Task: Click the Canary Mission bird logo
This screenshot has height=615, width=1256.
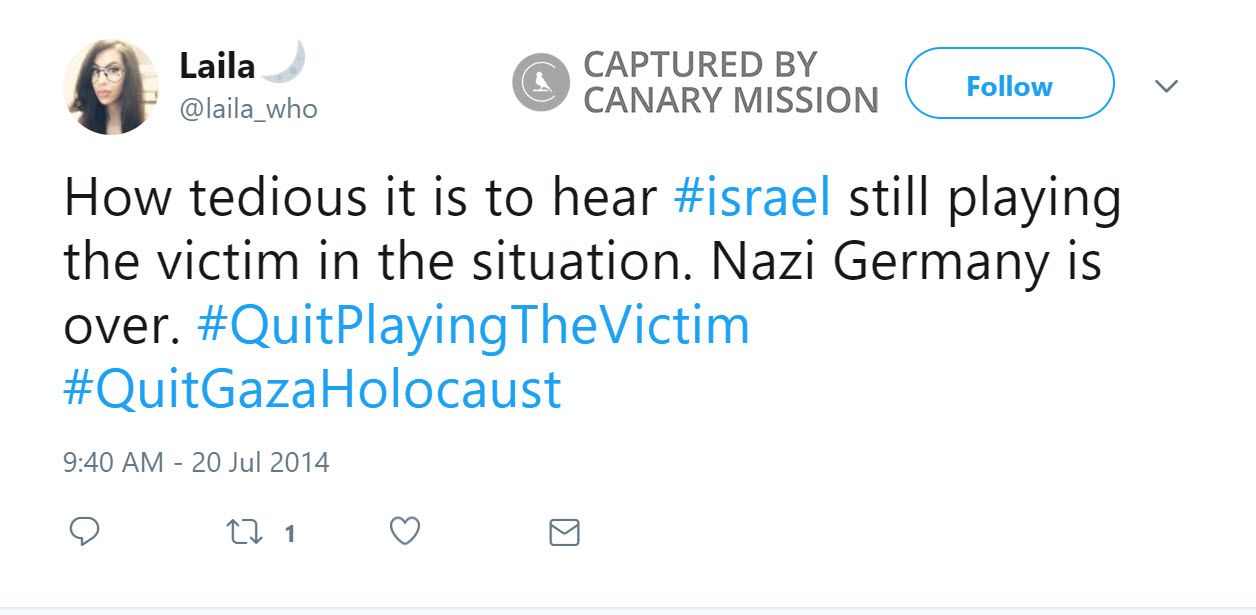Action: coord(541,82)
